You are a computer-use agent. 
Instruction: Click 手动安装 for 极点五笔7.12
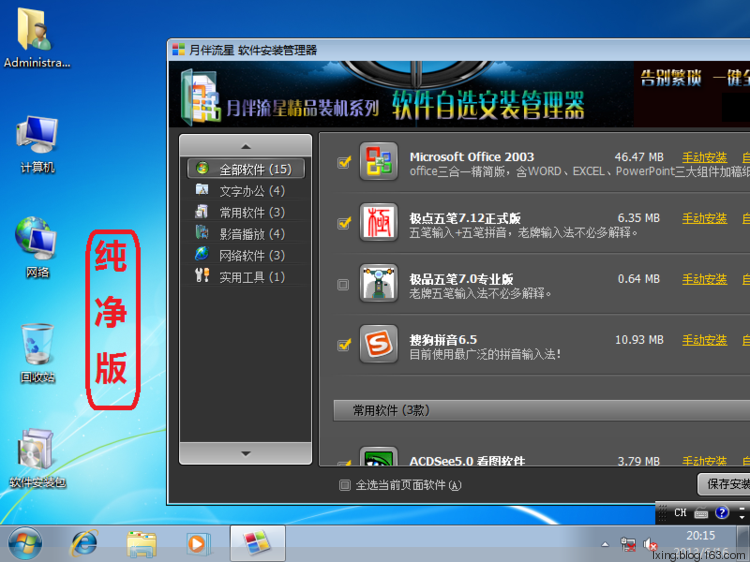(705, 218)
